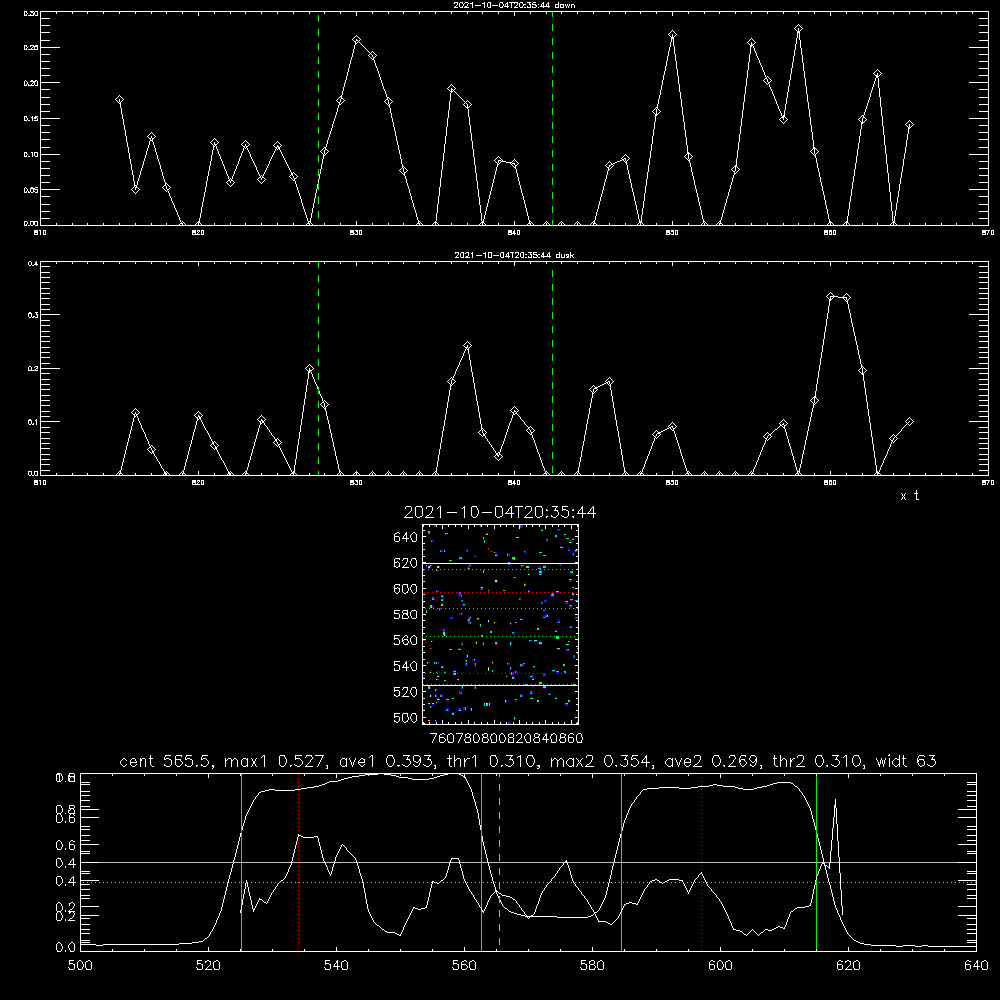Click the last dawn data point at x=865
The height and width of the screenshot is (1000, 1000).
coord(909,125)
